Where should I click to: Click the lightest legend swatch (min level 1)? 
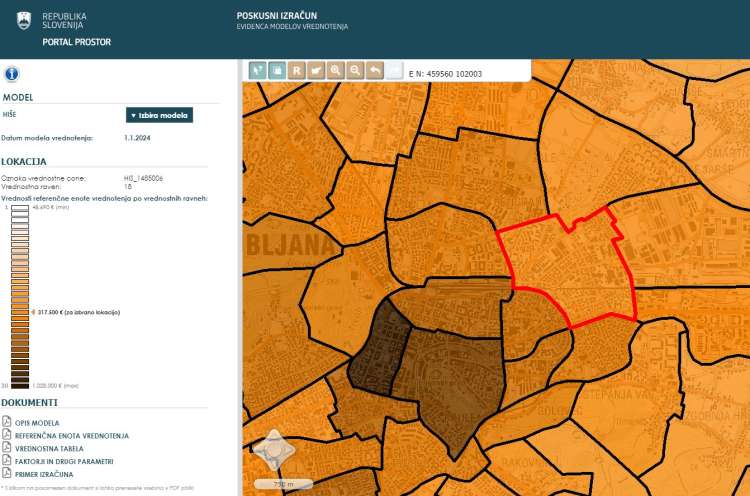pyautogui.click(x=20, y=208)
